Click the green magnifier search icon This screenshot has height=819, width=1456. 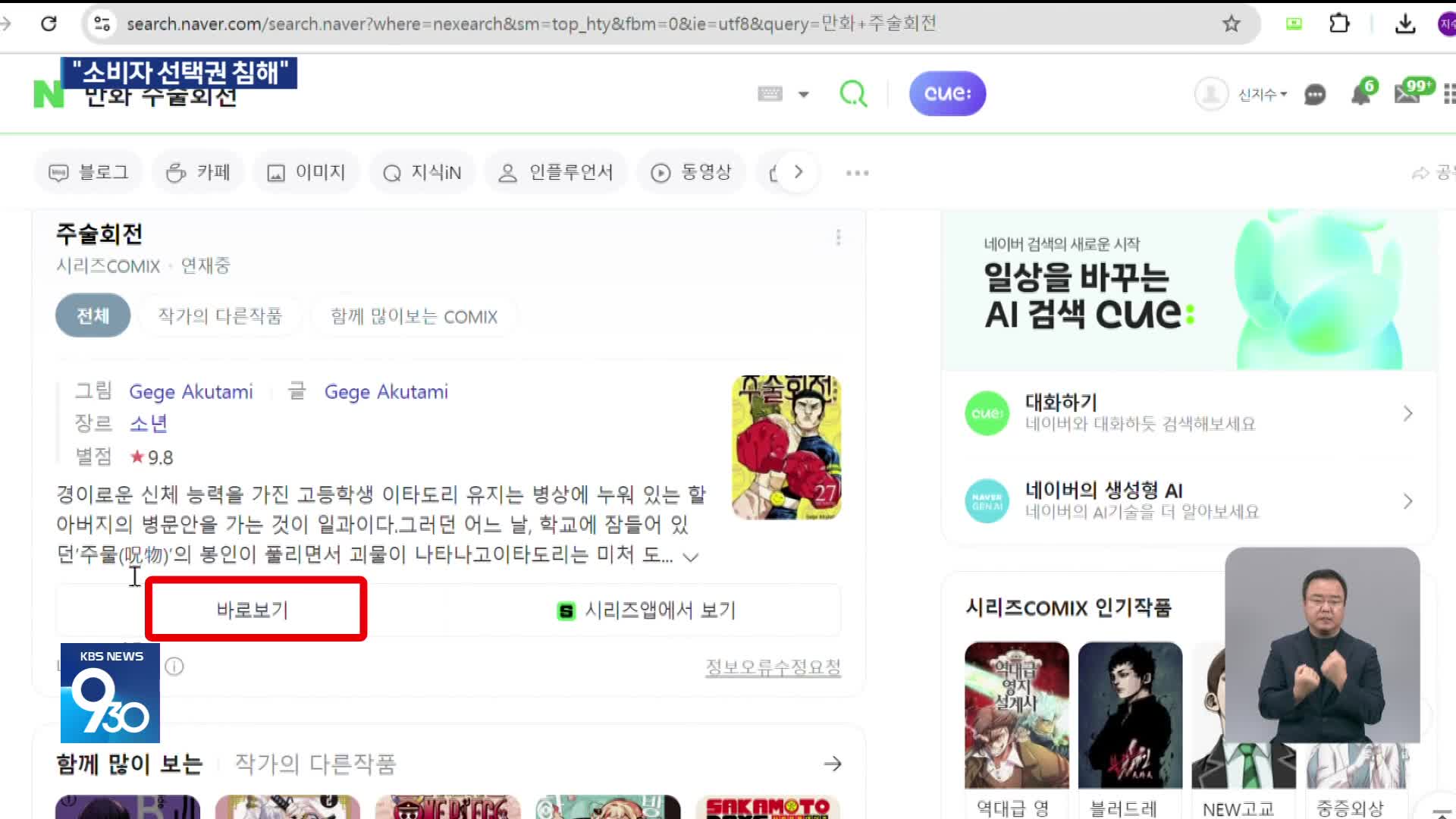[853, 93]
